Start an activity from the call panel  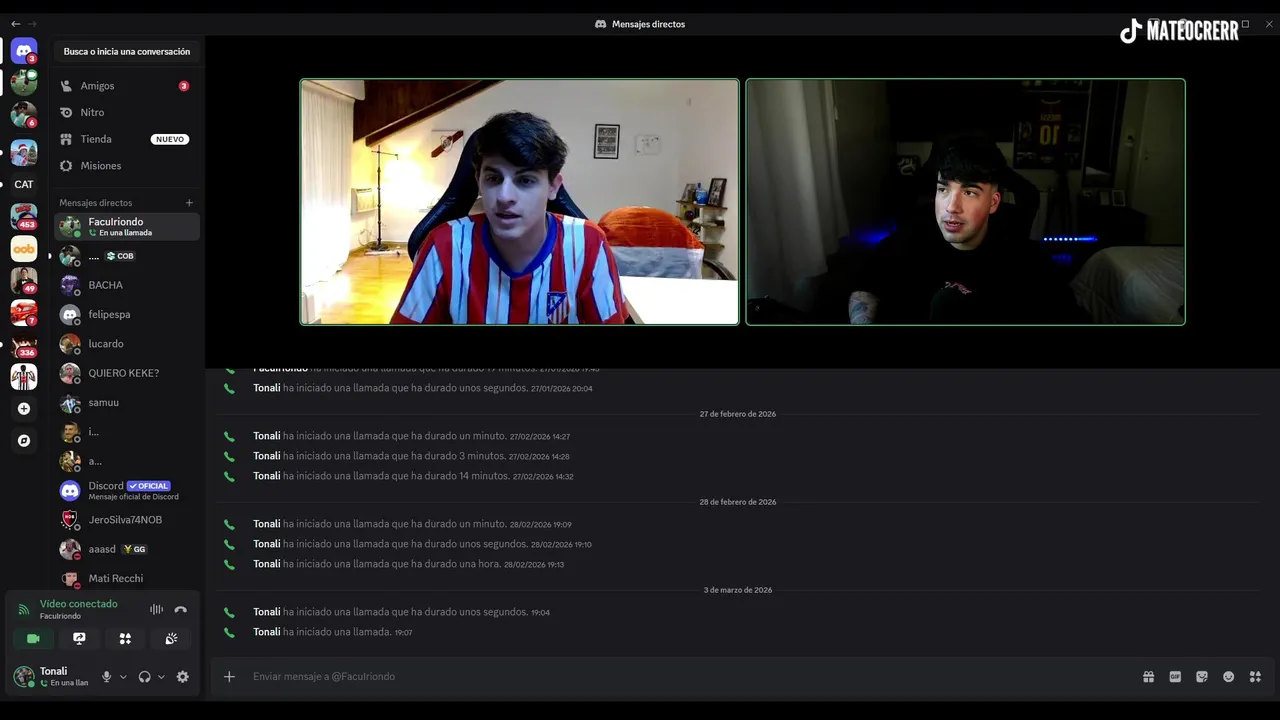pyautogui.click(x=125, y=638)
